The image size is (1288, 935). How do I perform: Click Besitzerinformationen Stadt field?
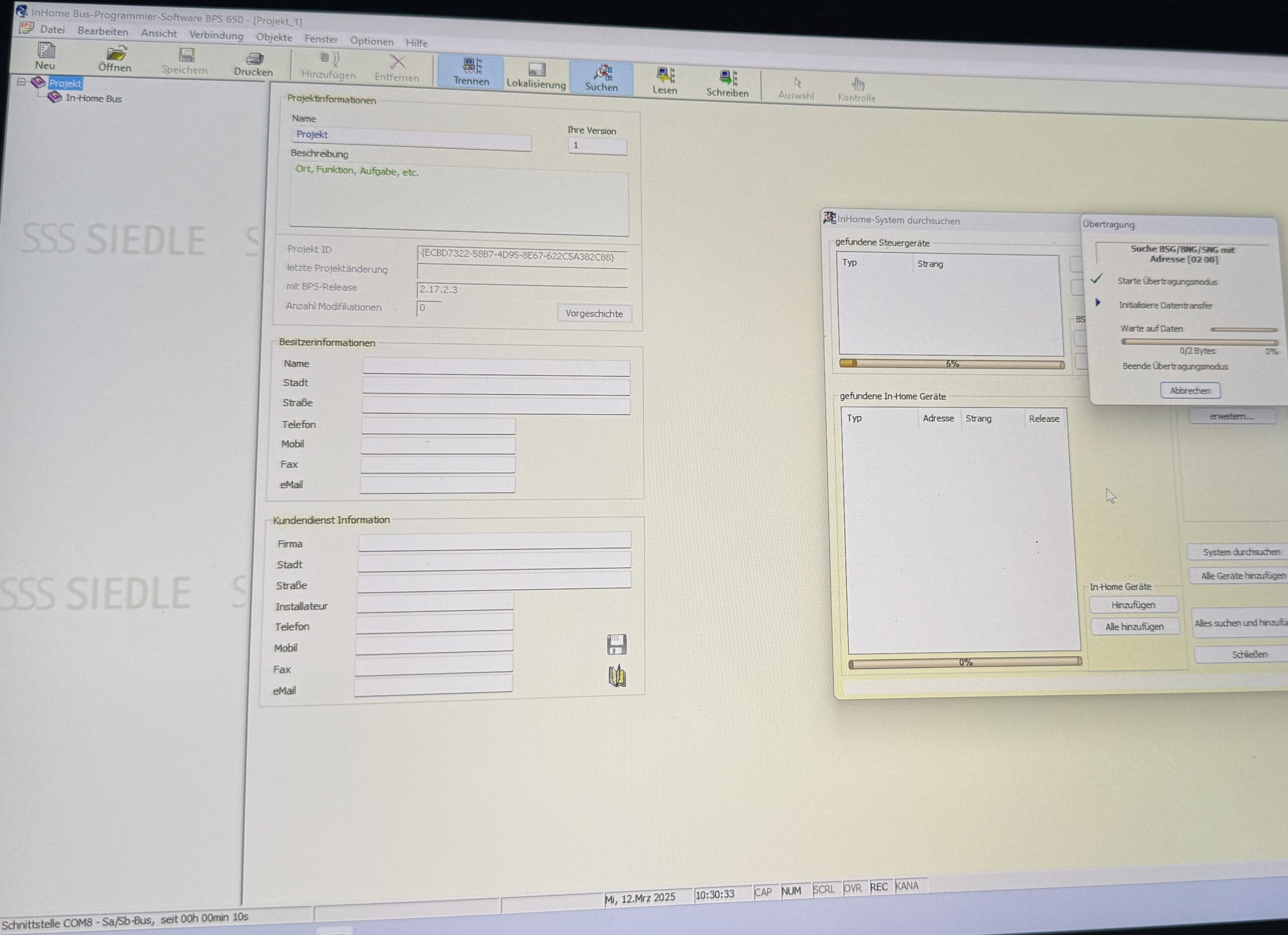point(497,386)
